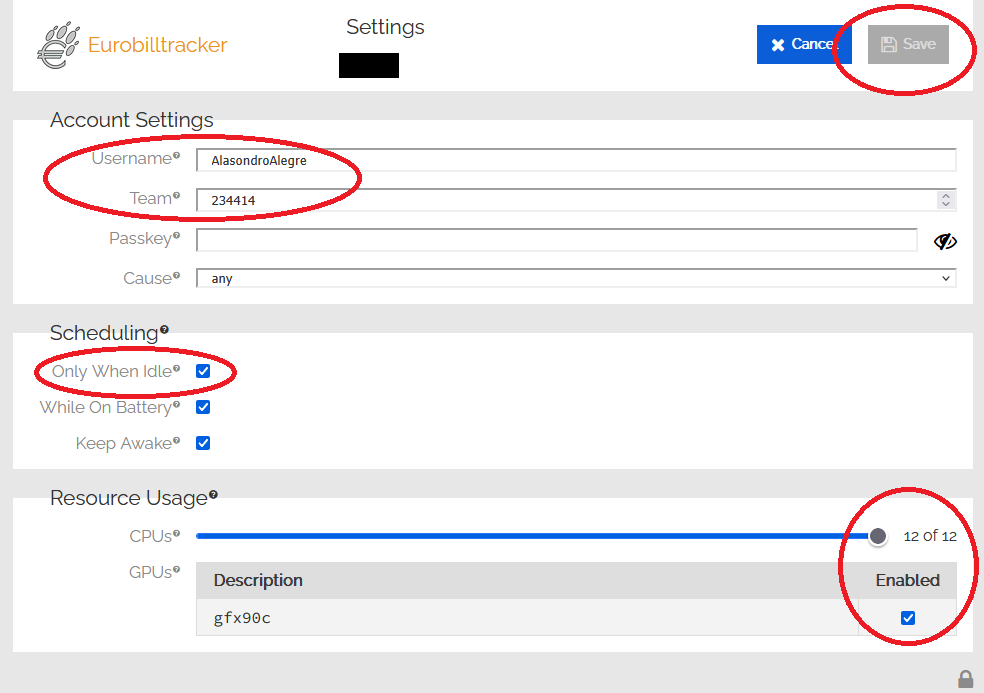Show help for While On Battery
984x693 pixels.
(x=176, y=405)
